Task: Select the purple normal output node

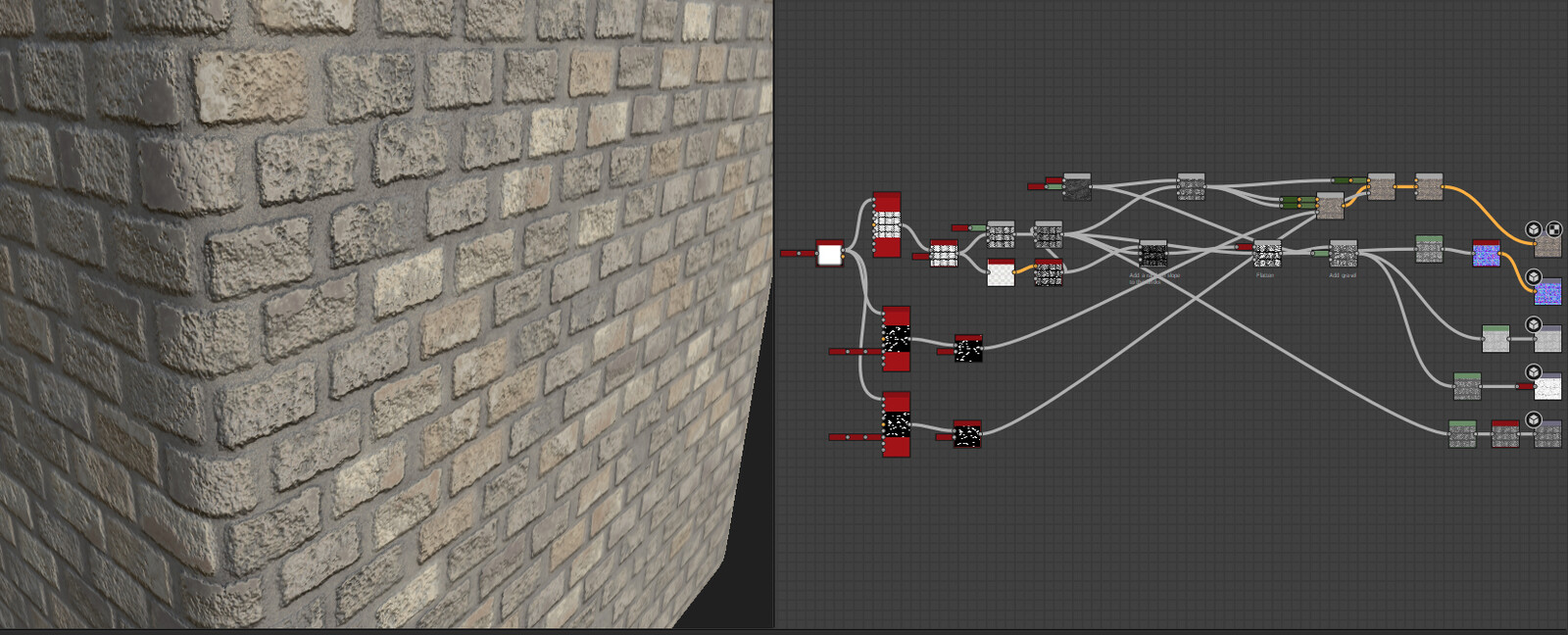Action: click(x=1547, y=291)
